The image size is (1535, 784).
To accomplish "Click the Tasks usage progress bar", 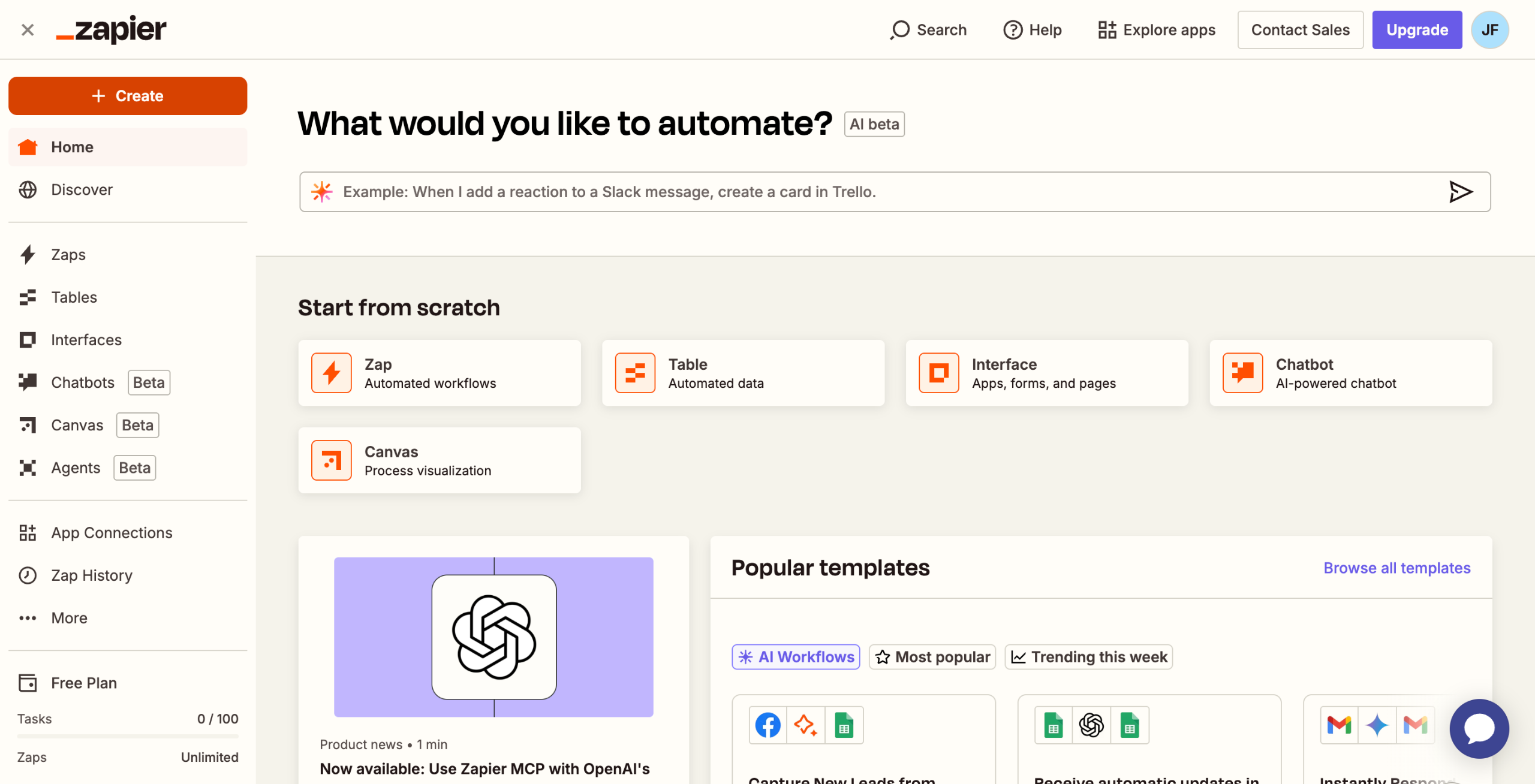I will point(128,735).
